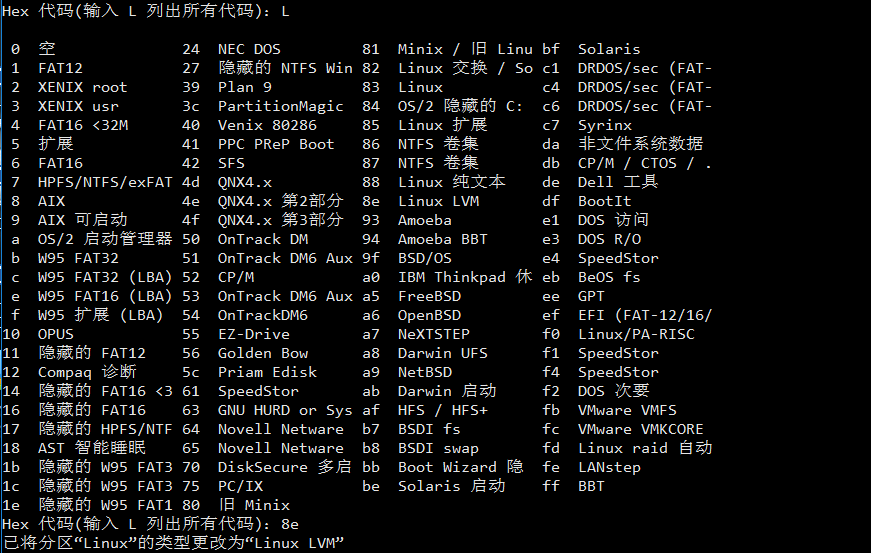
Task: Click 'Compaq 诊断' entry
Action: [x=87, y=372]
